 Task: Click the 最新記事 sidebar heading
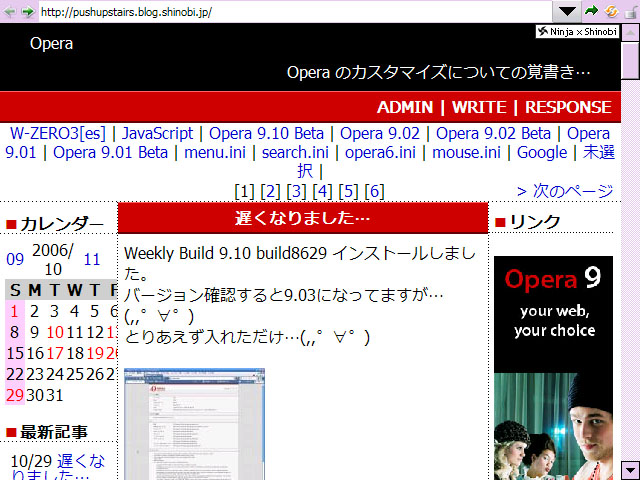[54, 432]
